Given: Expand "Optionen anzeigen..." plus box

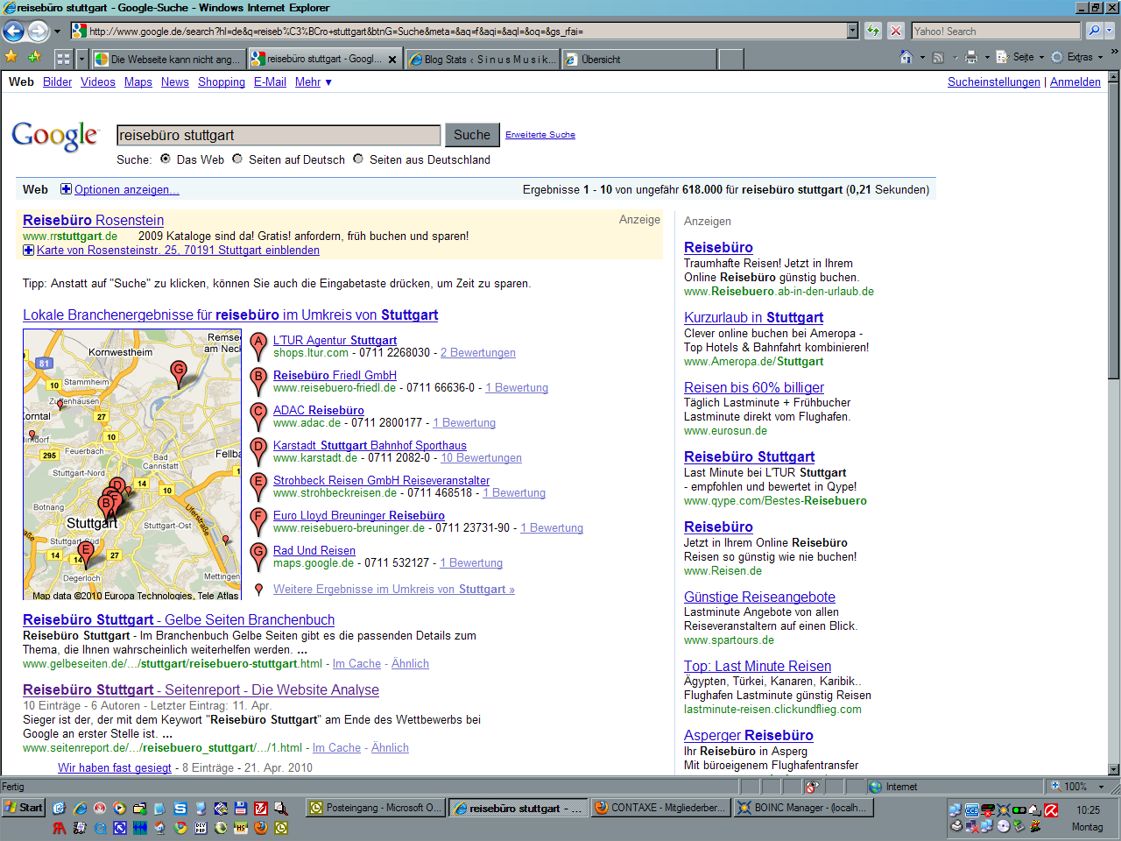Looking at the screenshot, I should 66,189.
